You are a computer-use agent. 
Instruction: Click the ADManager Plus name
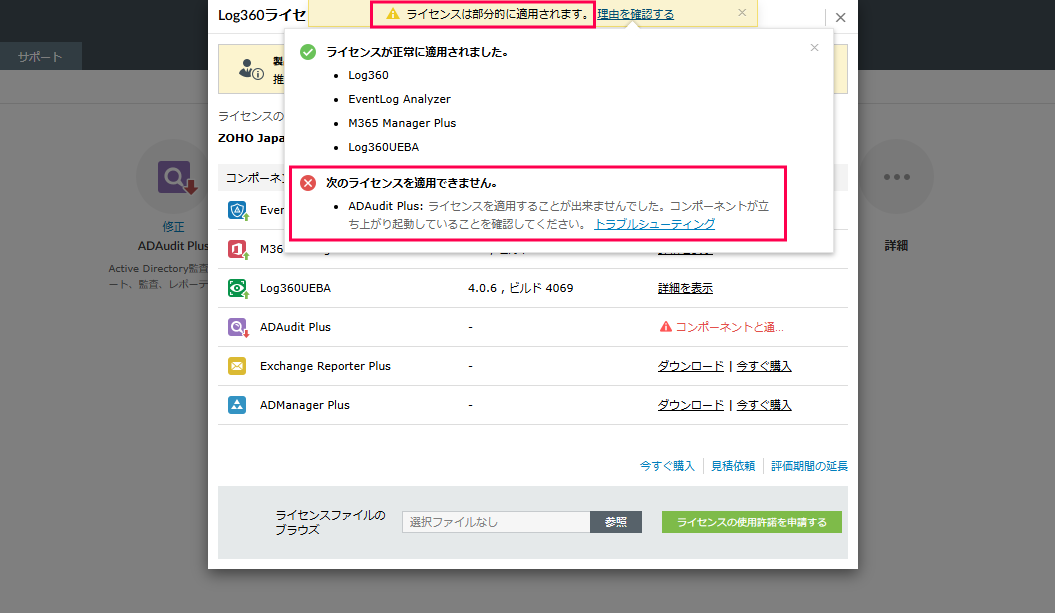point(305,405)
